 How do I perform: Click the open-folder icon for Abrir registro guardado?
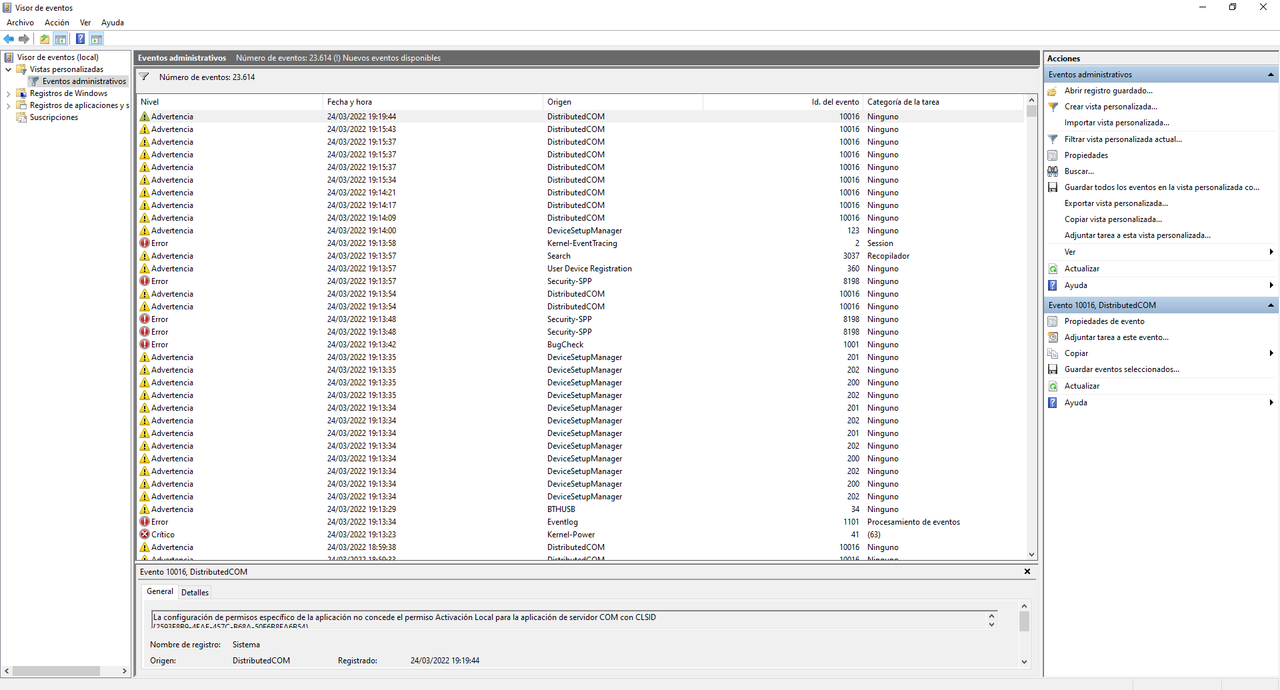pyautogui.click(x=1053, y=91)
